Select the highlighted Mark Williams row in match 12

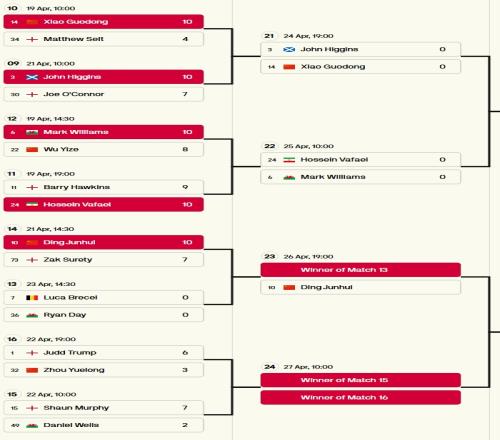(104, 132)
